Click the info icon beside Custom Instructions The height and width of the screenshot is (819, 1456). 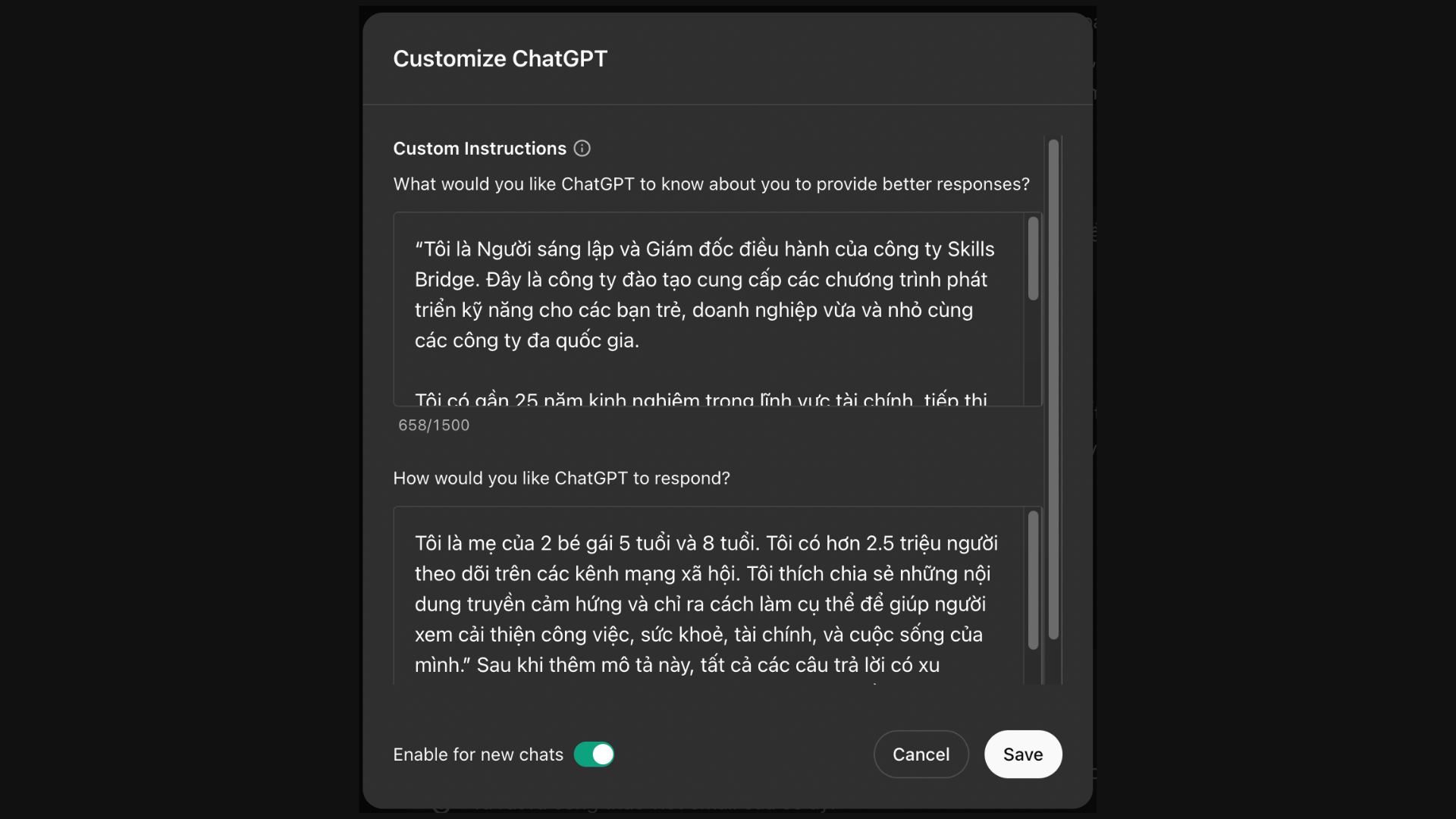[582, 149]
